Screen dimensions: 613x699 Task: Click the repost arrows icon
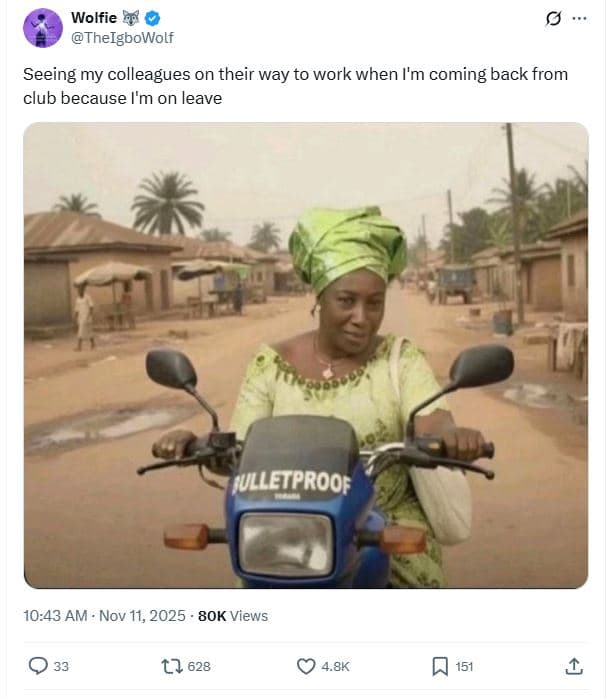point(169,666)
